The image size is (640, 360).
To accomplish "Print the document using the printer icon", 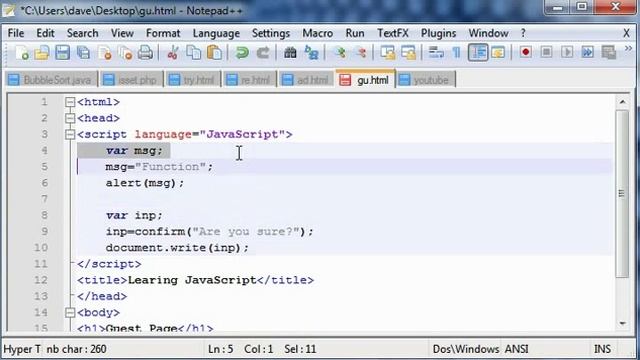I will click(x=145, y=53).
